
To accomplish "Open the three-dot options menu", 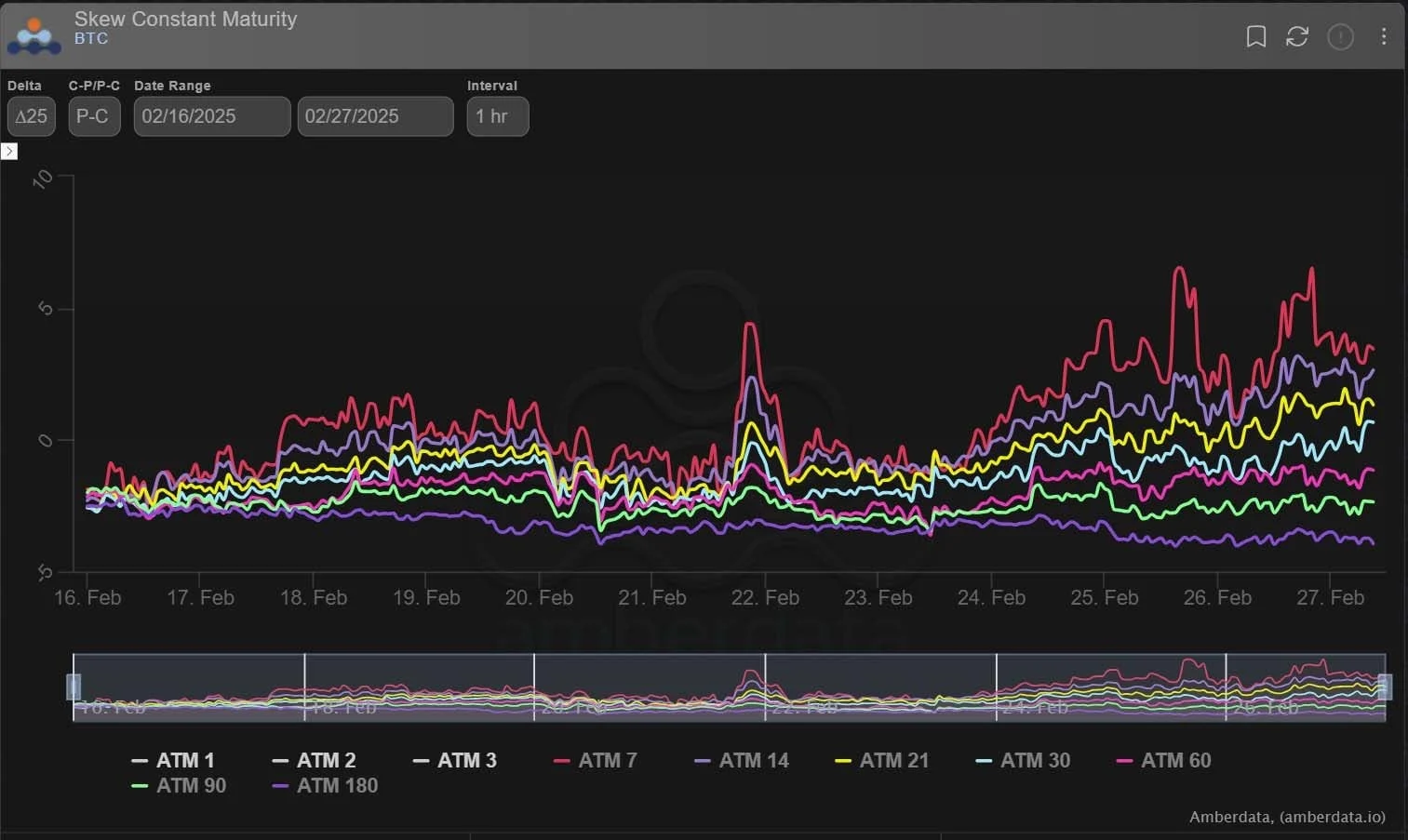I will [x=1384, y=36].
